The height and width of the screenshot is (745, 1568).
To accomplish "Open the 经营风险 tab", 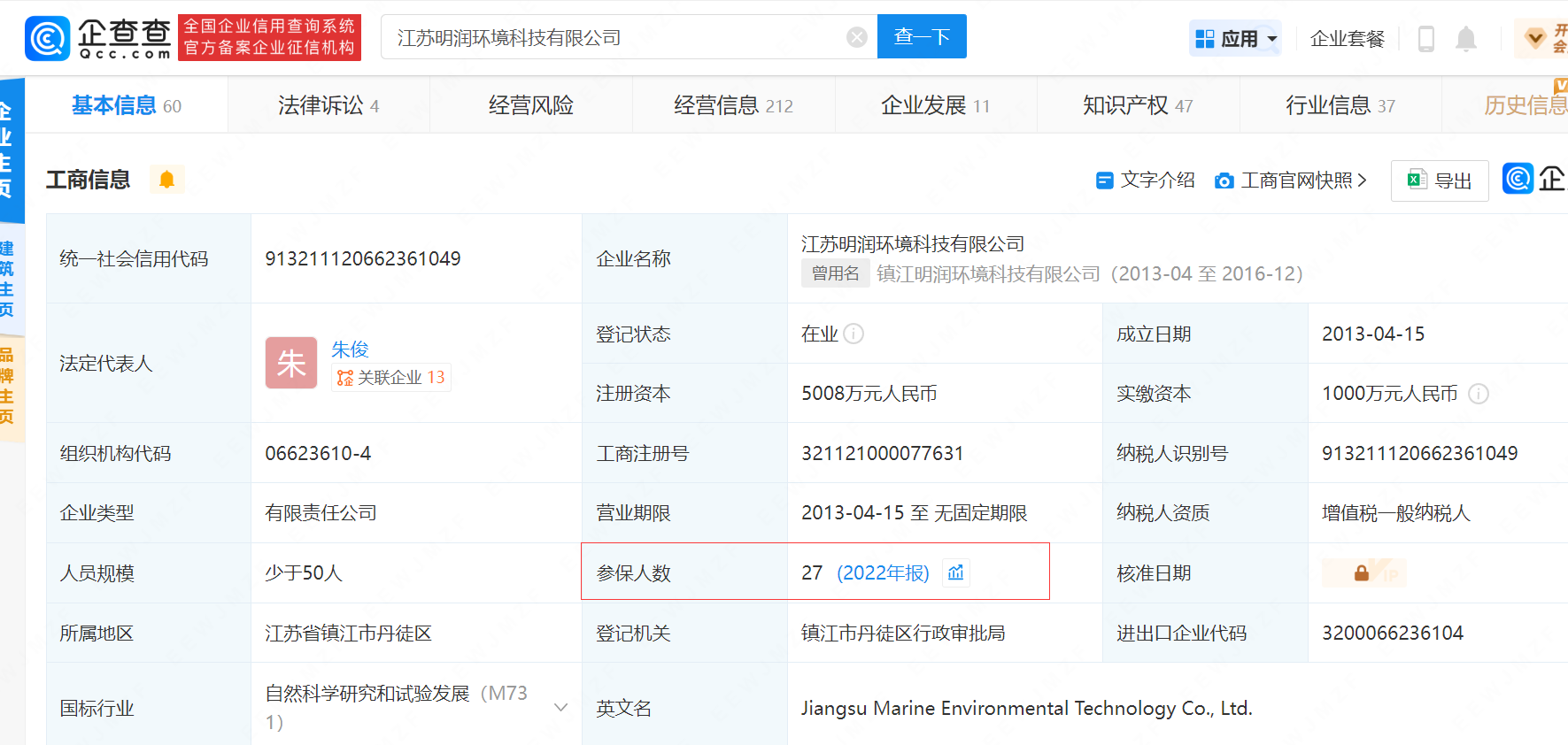I will pos(531,105).
